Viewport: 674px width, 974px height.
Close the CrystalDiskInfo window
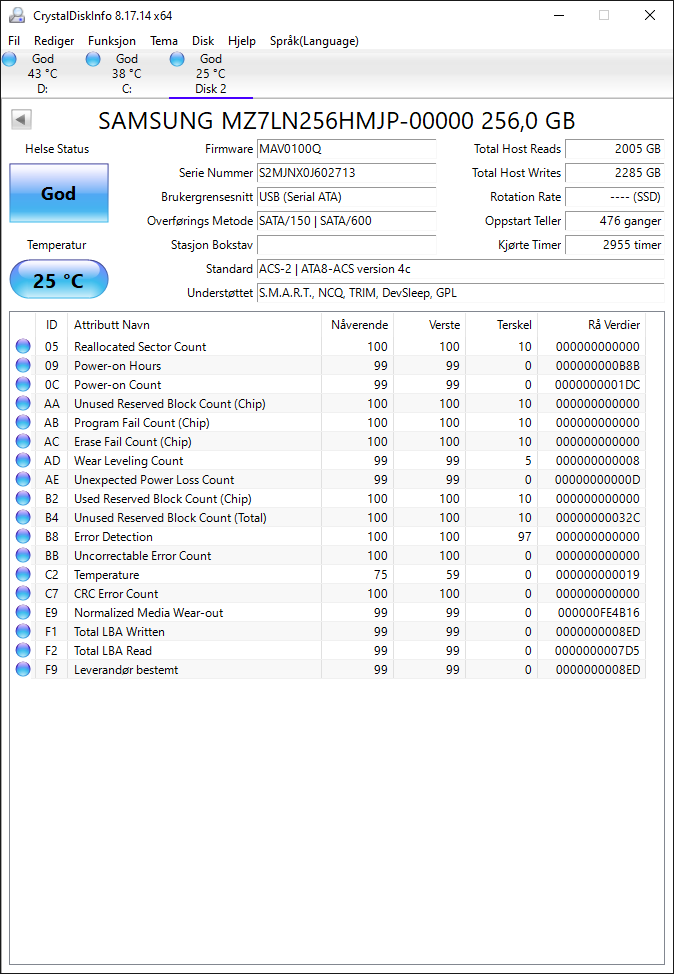[x=650, y=16]
